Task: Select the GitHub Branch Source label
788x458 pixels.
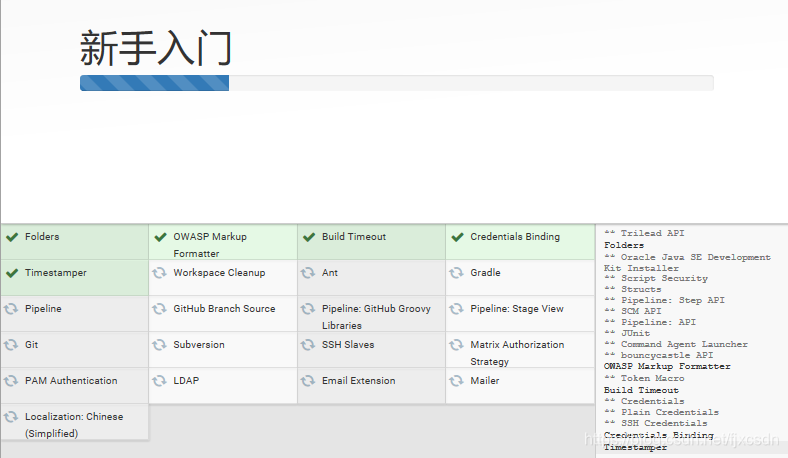Action: [224, 309]
